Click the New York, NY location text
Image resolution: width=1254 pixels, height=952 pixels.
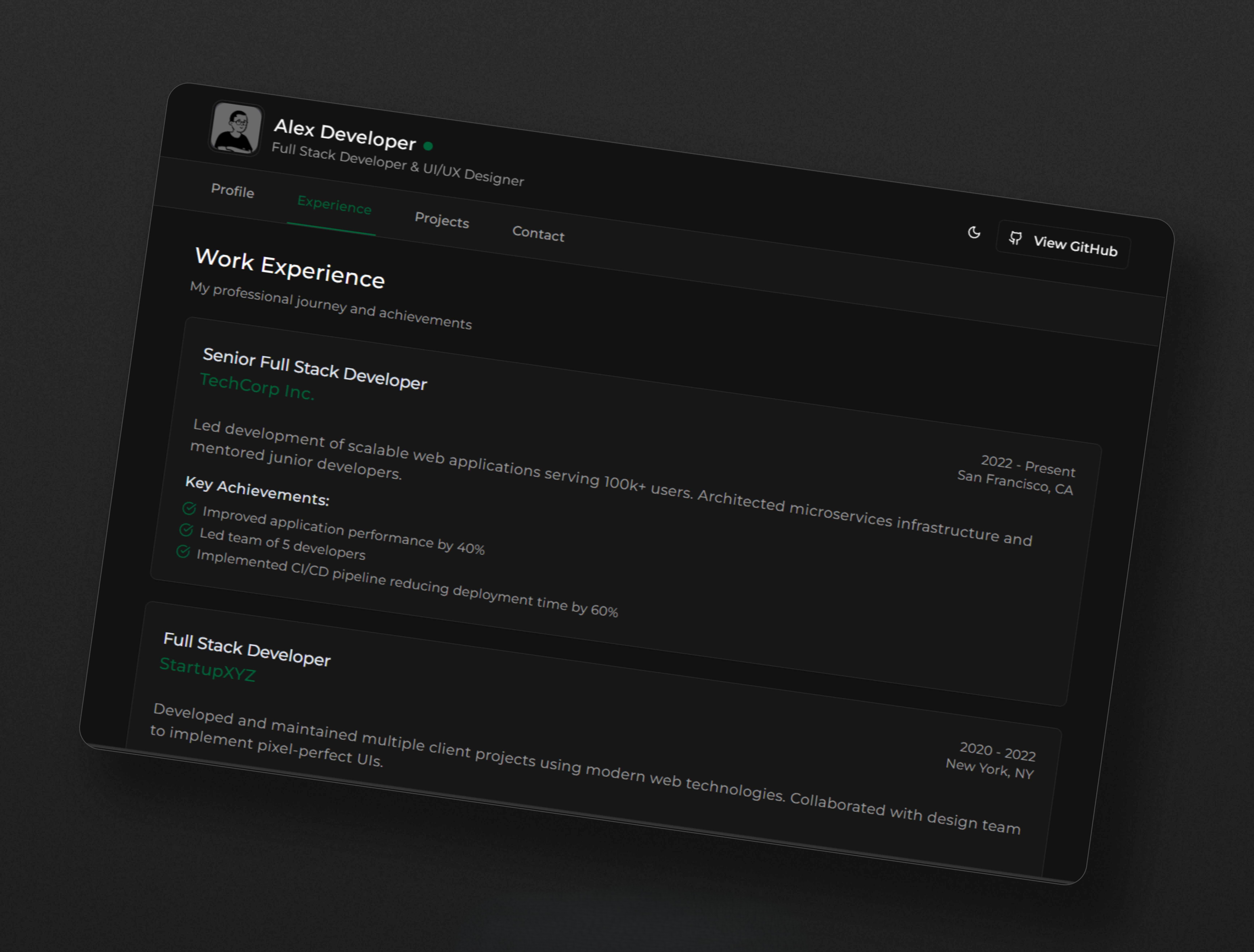coord(989,768)
